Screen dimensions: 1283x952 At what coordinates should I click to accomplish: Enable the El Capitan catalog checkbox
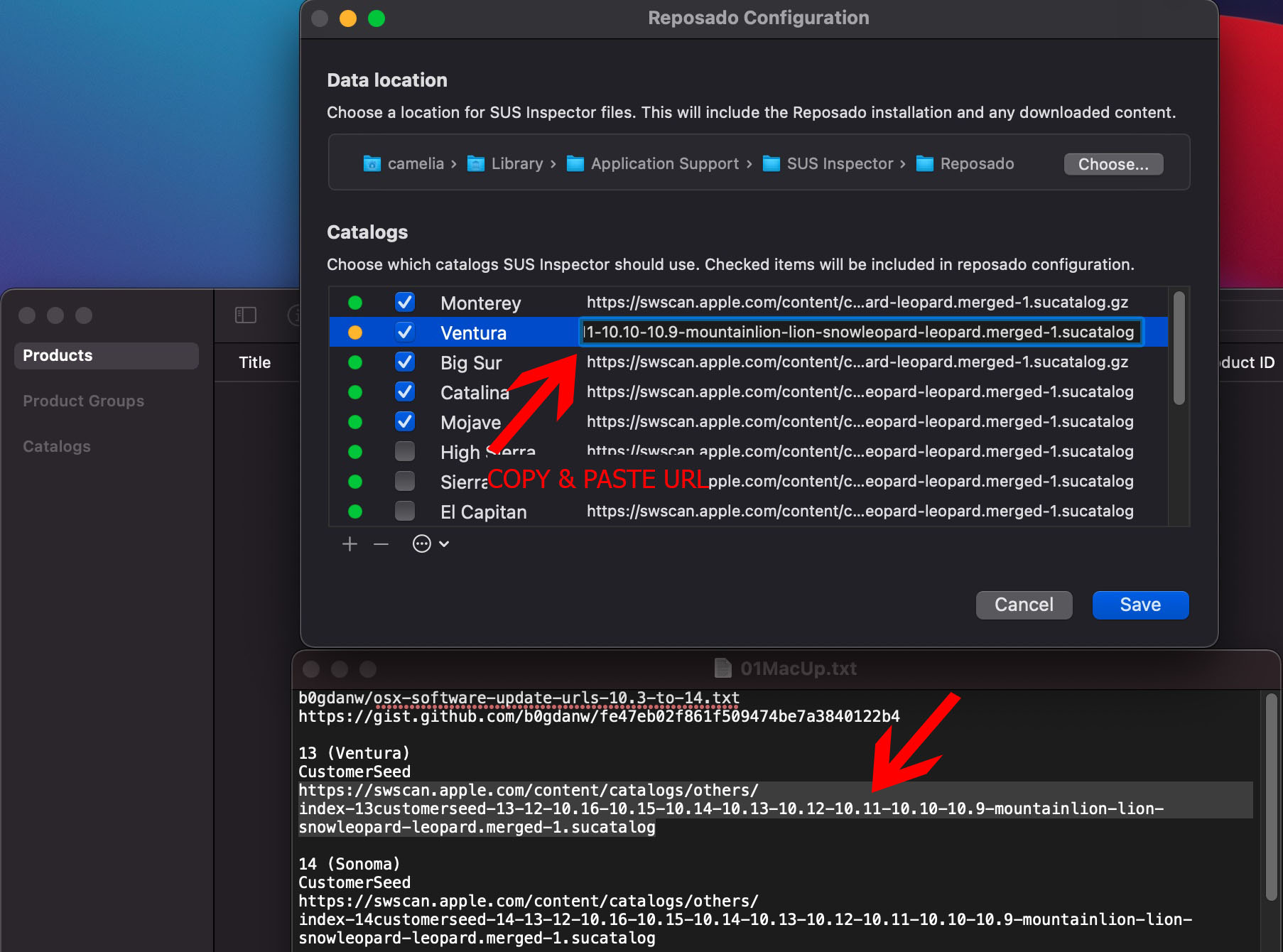[x=405, y=512]
